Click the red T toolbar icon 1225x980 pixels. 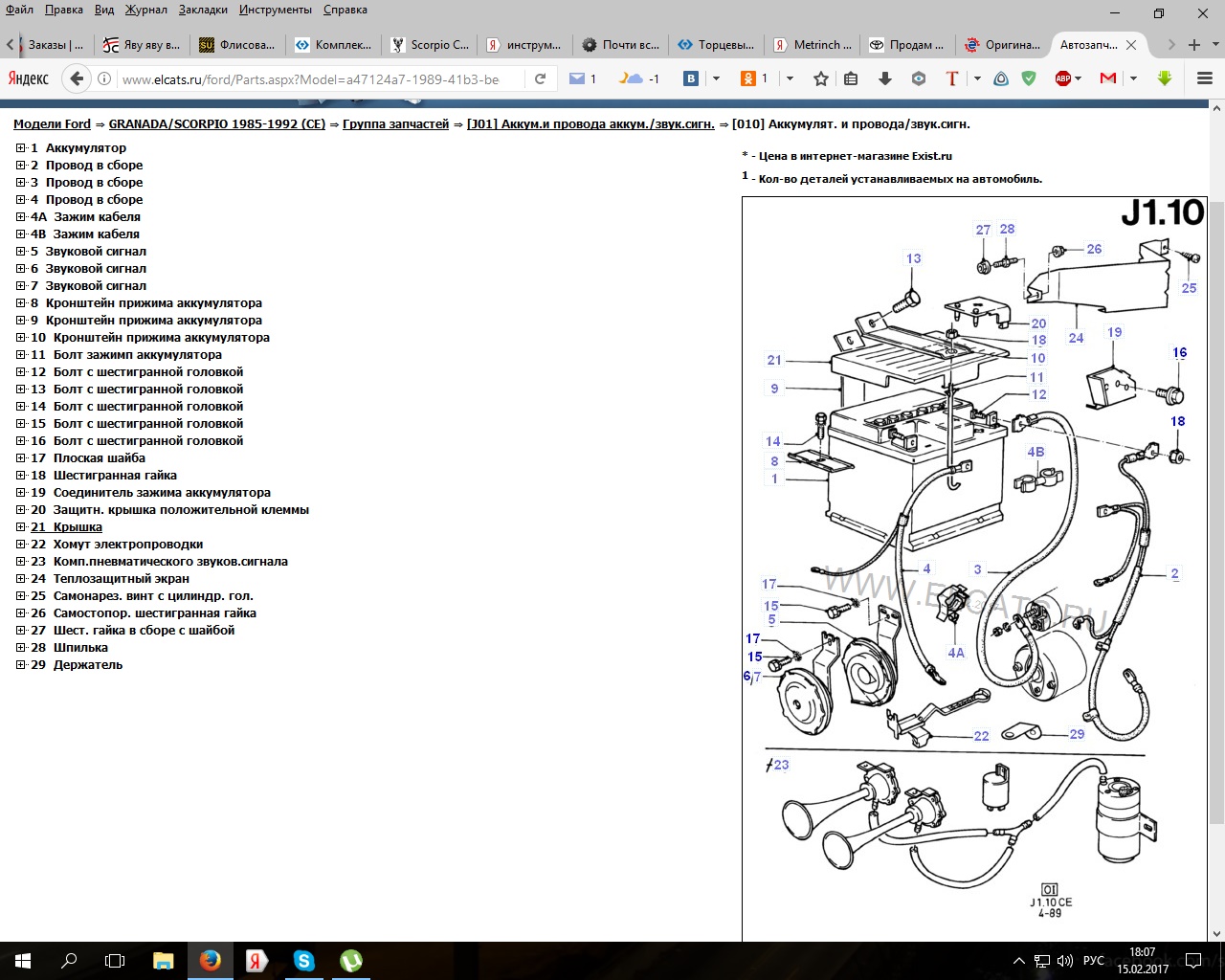952,78
